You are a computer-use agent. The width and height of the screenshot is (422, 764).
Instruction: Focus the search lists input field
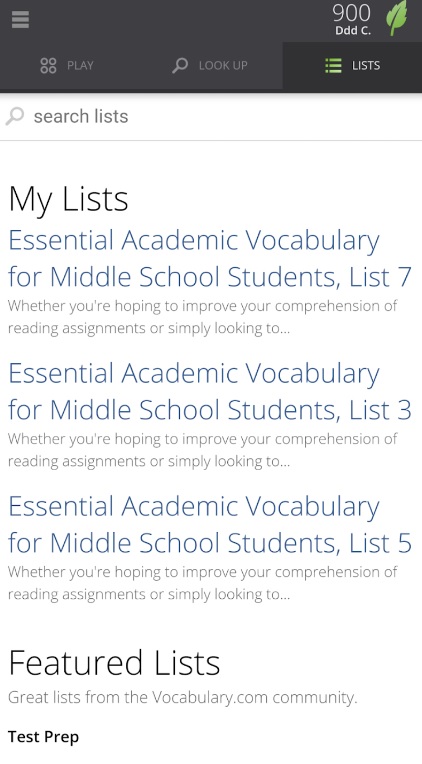pyautogui.click(x=211, y=116)
